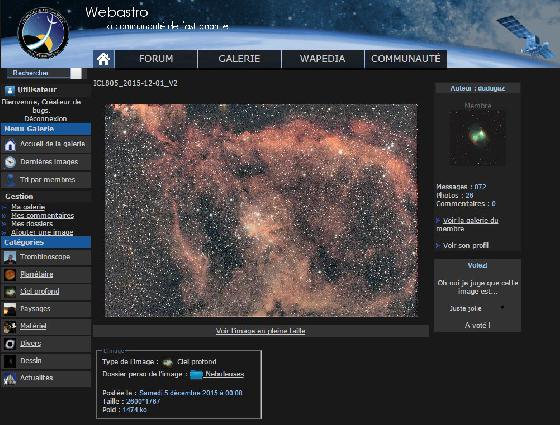Click the Accueil de la galerie house icon
The height and width of the screenshot is (425, 560).
10,145
